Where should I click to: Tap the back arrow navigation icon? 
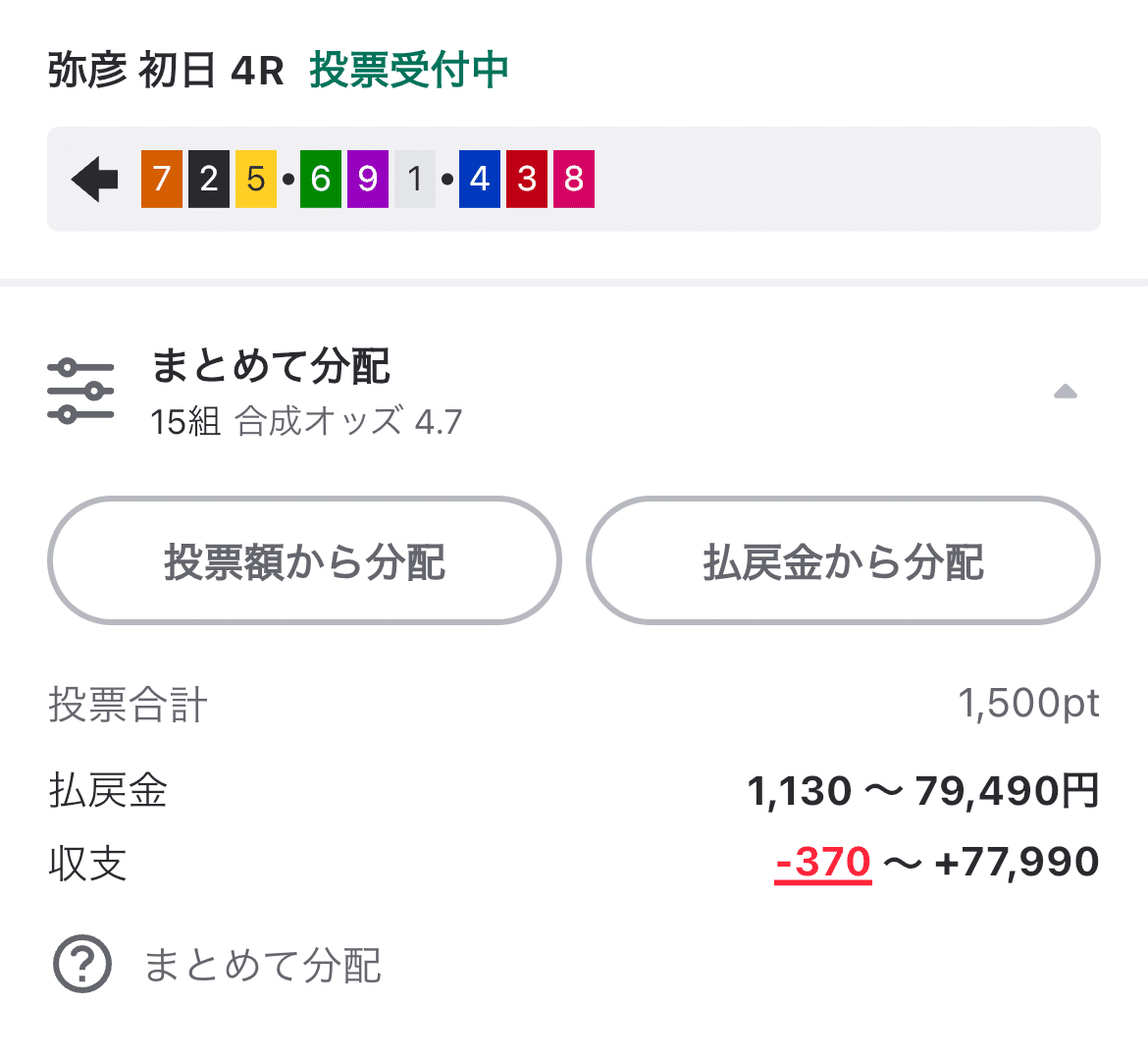tap(92, 179)
